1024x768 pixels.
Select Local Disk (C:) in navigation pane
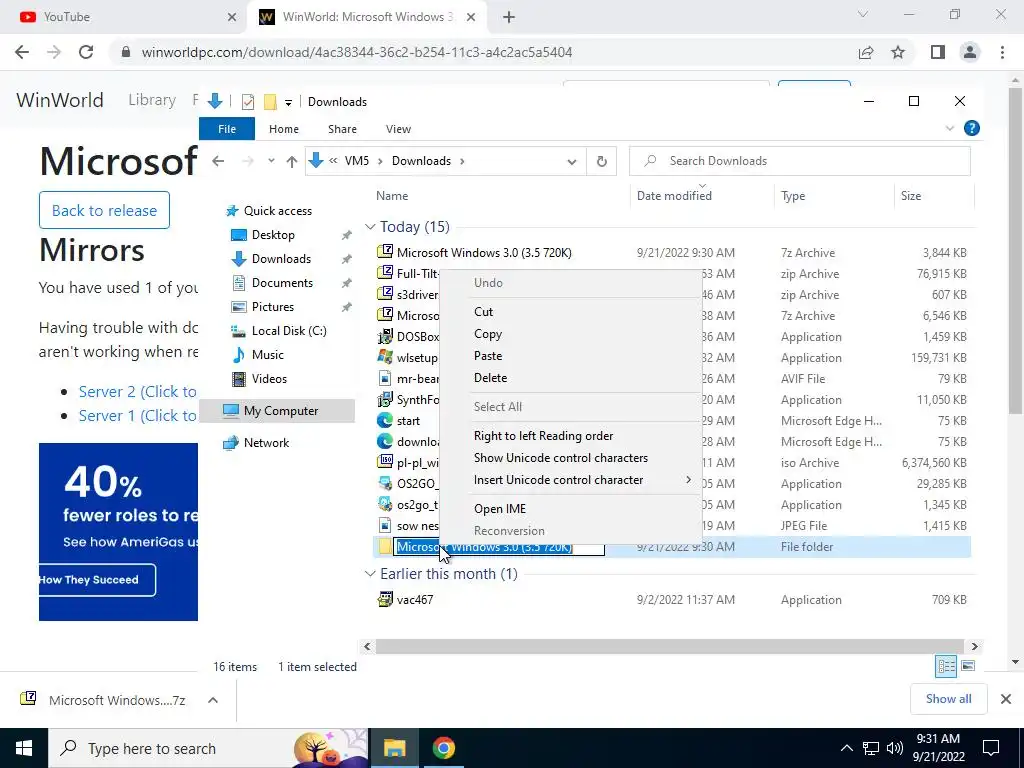[289, 331]
